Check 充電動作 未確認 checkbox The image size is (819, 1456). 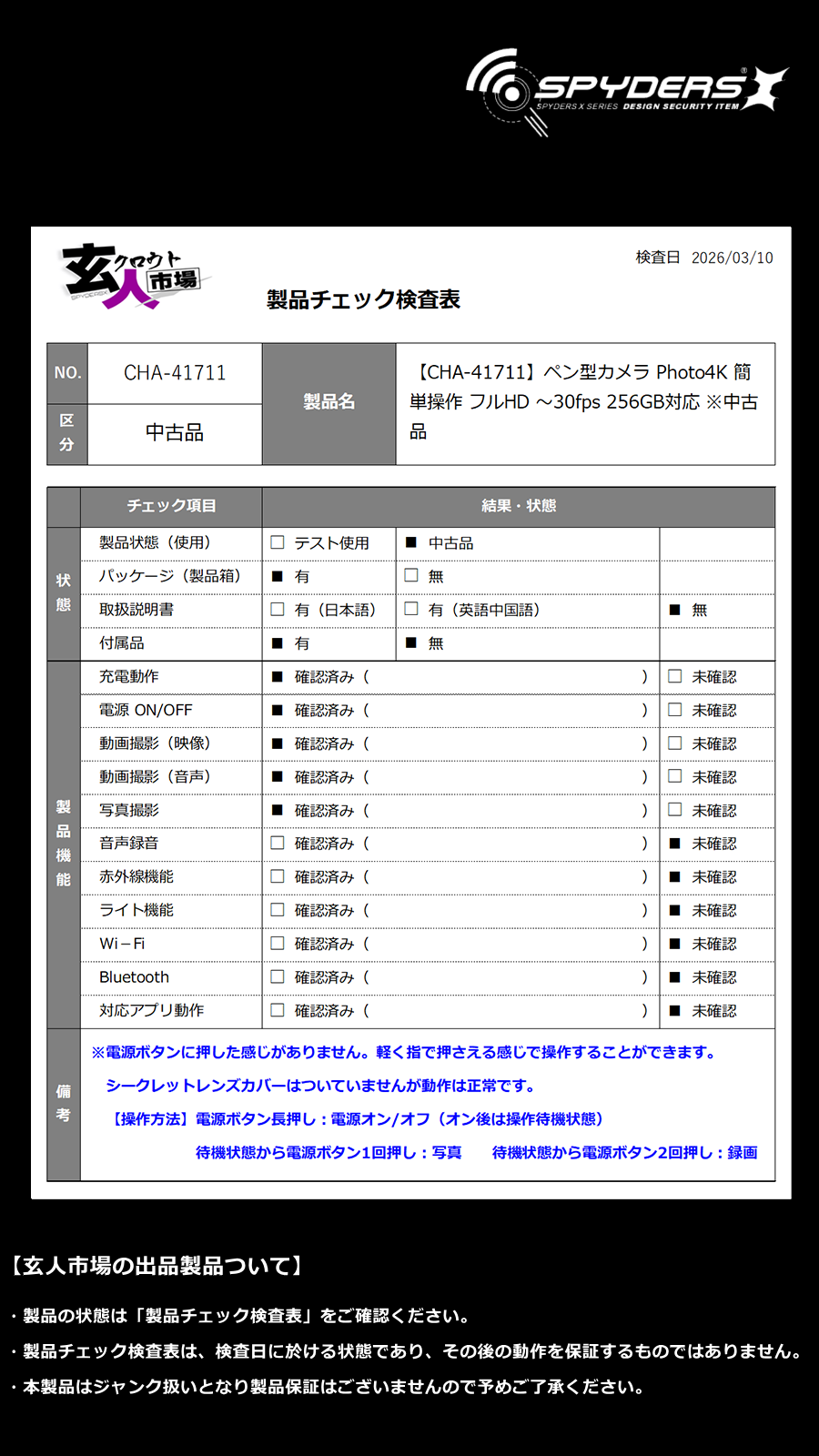(x=675, y=676)
